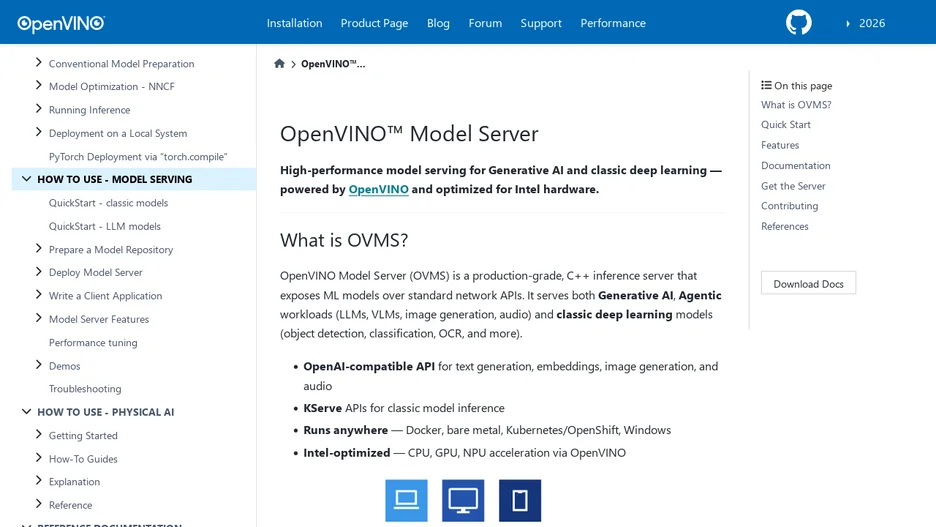Expand Deploy Model Server chevron
This screenshot has width=936, height=527.
point(38,272)
